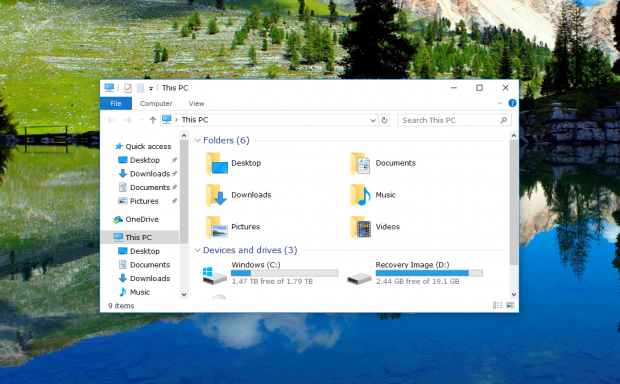
Task: Click the Recovery Image (D:) storage usage bar
Action: coord(429,273)
